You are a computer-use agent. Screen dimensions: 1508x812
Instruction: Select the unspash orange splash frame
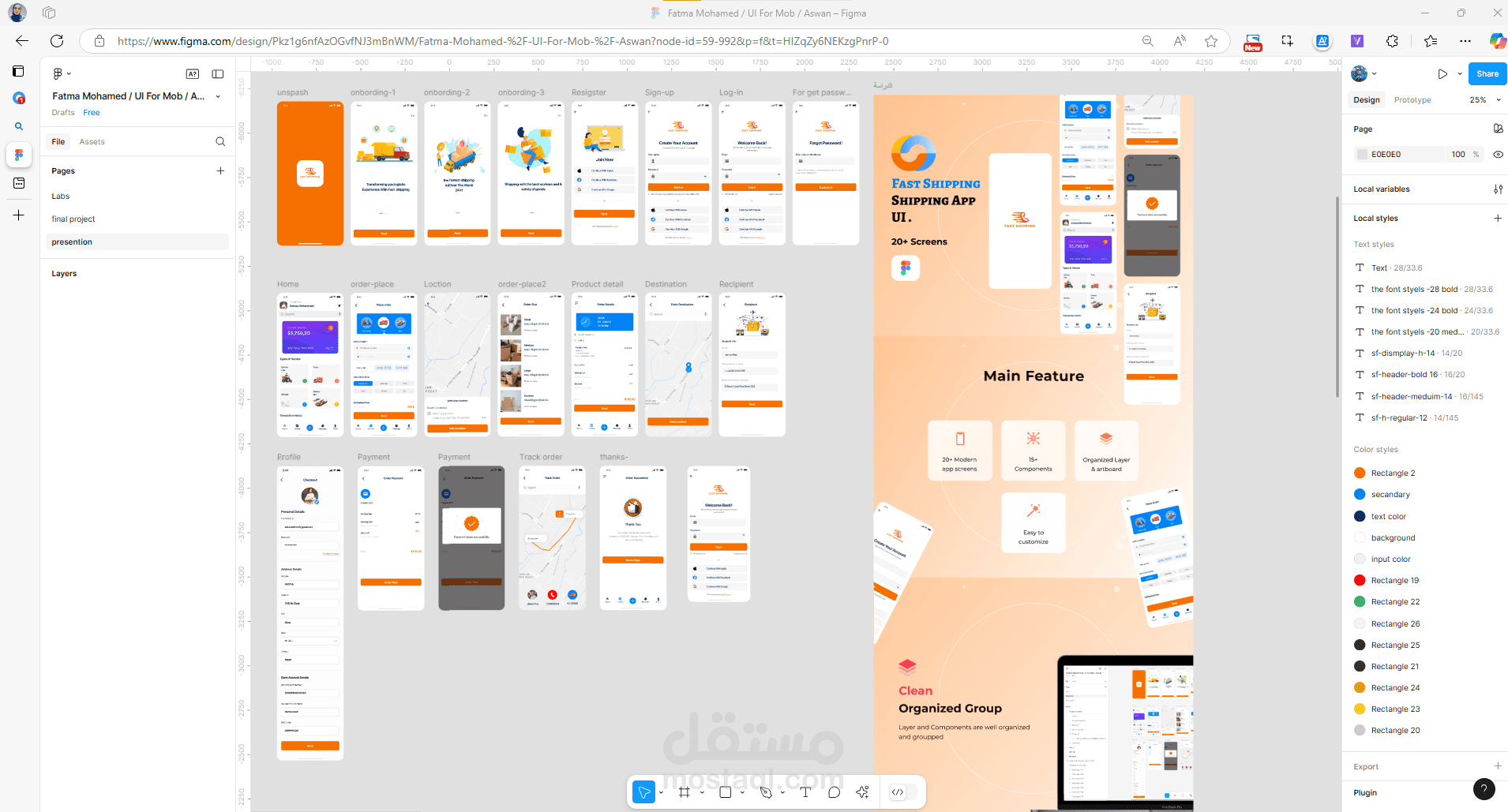pos(310,173)
